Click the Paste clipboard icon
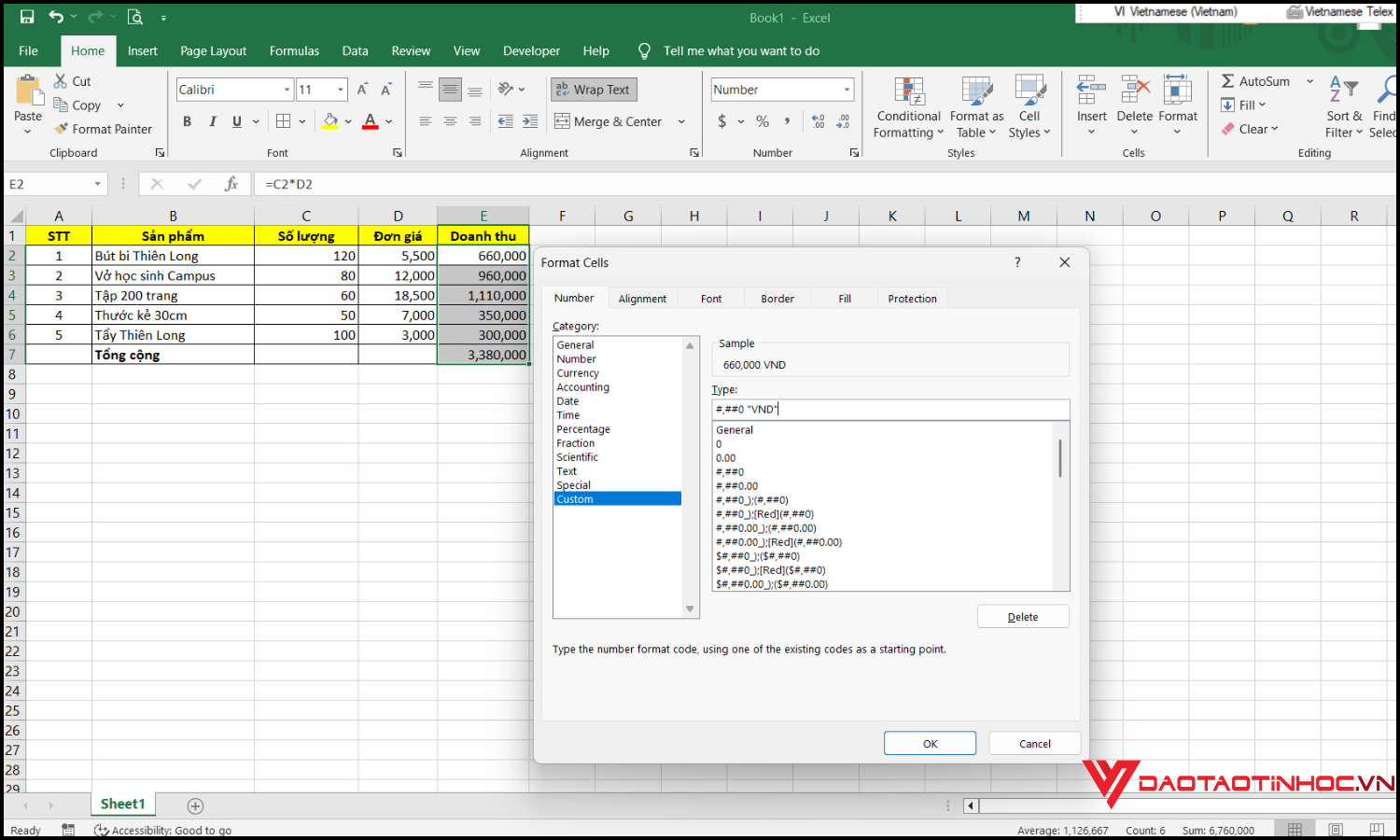The width and height of the screenshot is (1400, 840). coord(28,91)
